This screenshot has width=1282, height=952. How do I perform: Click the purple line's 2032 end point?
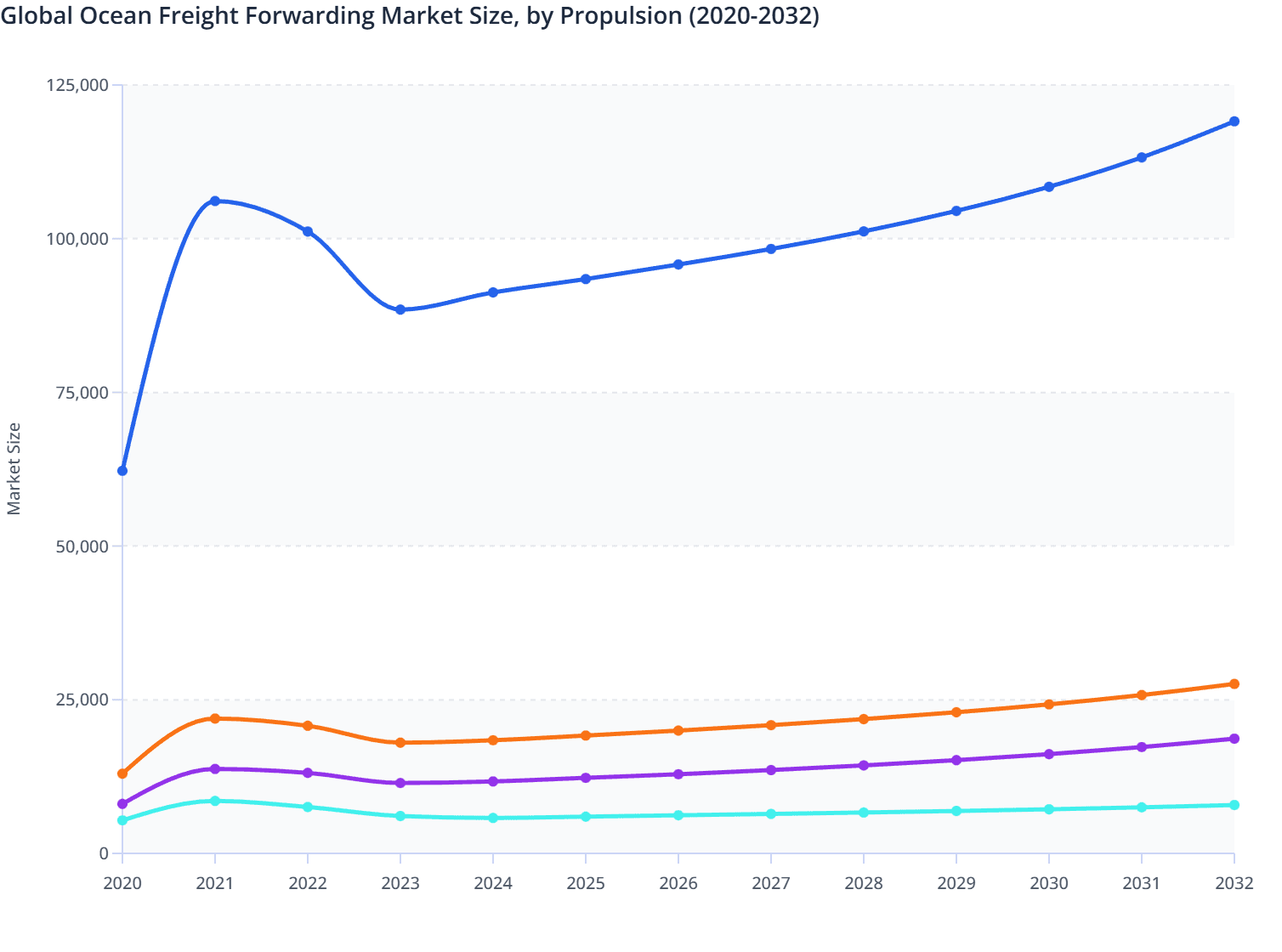tap(1234, 739)
